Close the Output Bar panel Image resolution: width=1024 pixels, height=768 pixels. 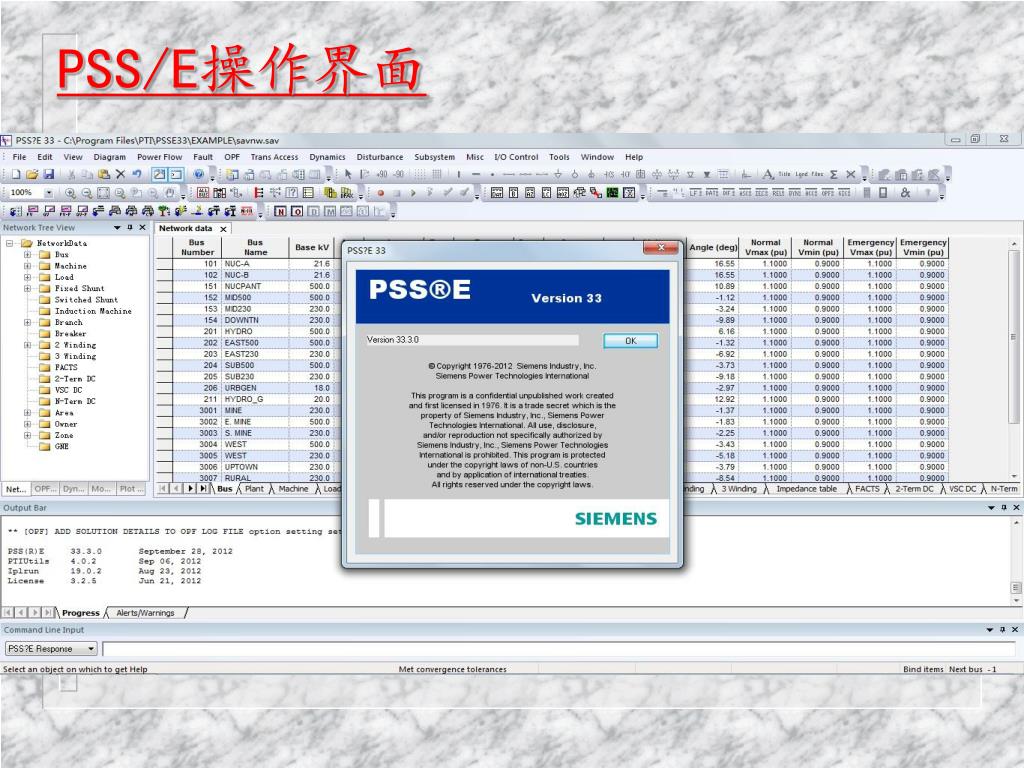pos(1016,507)
